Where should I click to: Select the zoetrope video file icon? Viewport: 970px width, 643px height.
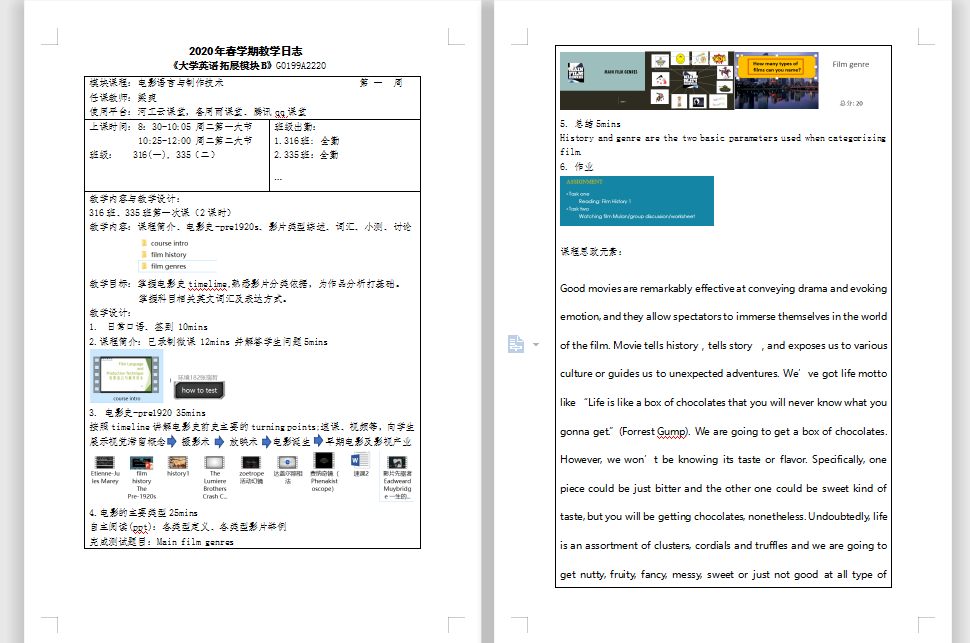point(251,462)
